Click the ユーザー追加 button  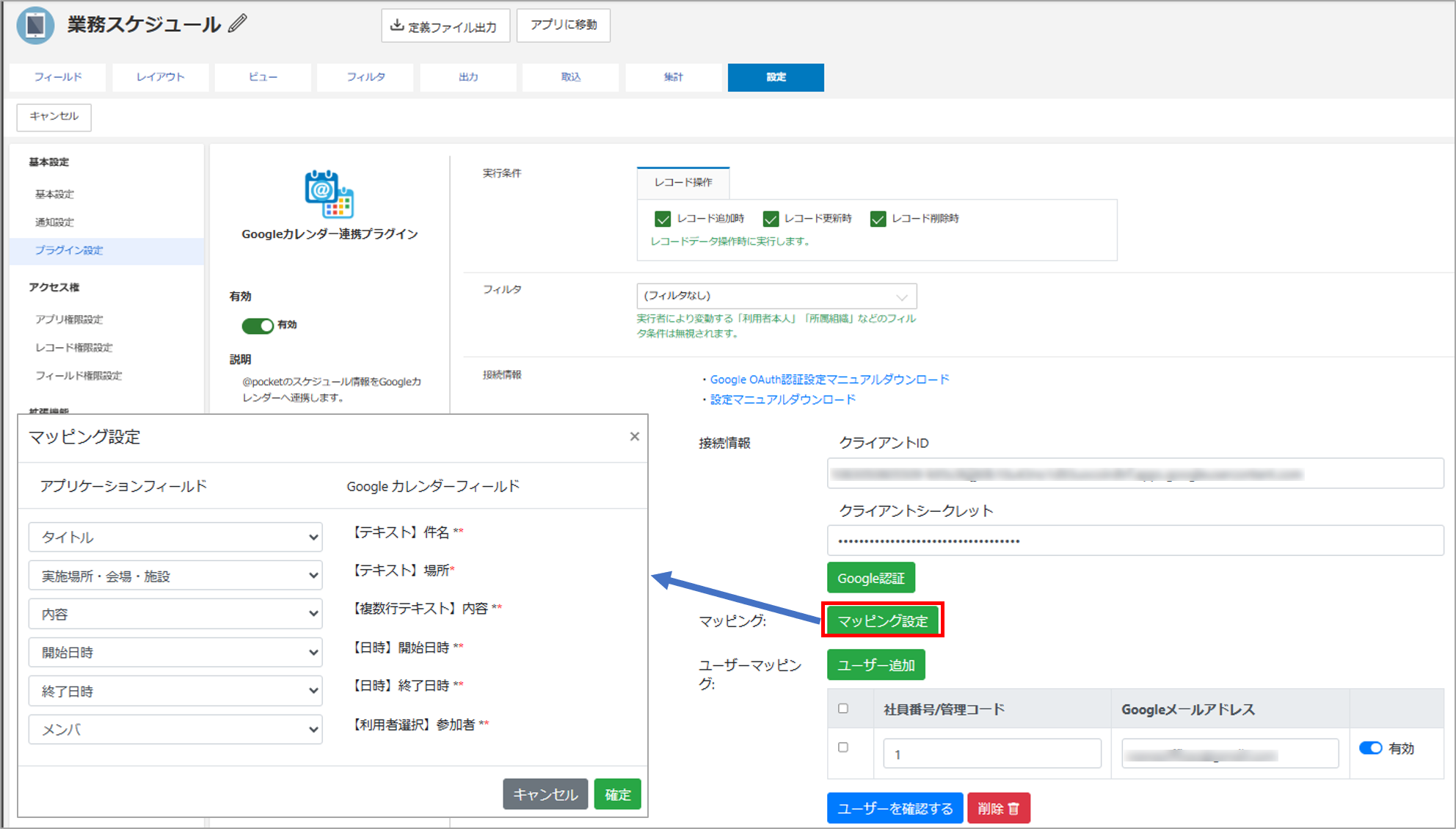pyautogui.click(x=876, y=665)
